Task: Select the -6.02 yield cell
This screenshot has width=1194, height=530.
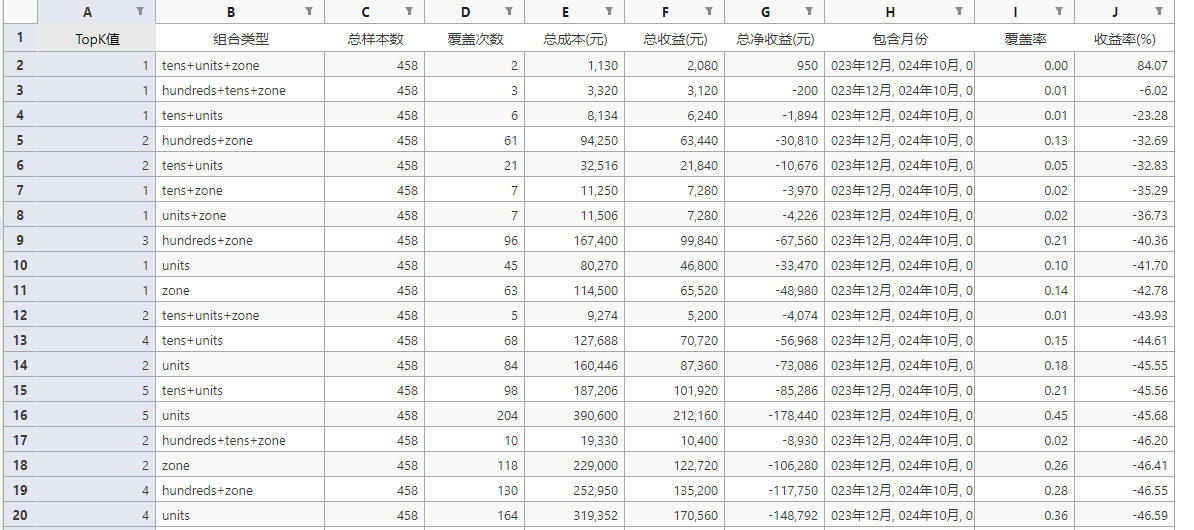Action: (1125, 91)
